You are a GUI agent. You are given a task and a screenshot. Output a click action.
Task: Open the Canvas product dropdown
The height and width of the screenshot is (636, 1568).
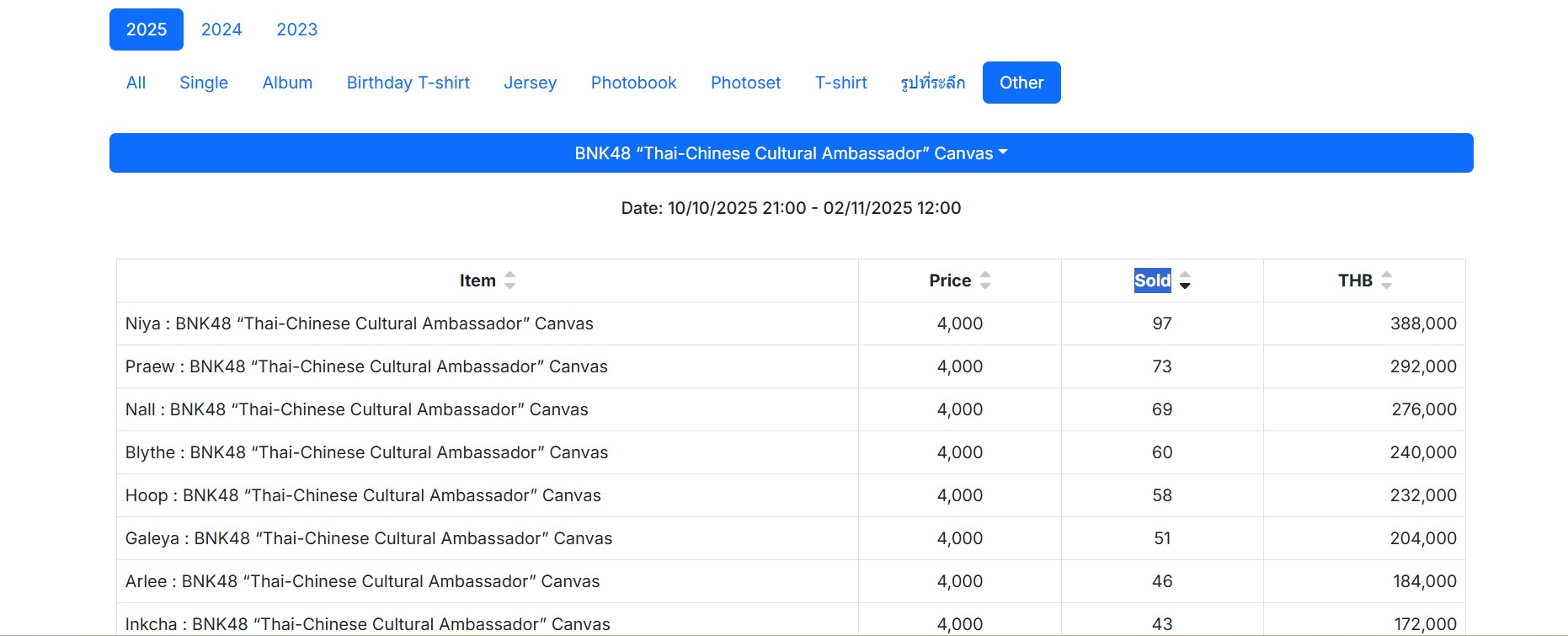791,153
